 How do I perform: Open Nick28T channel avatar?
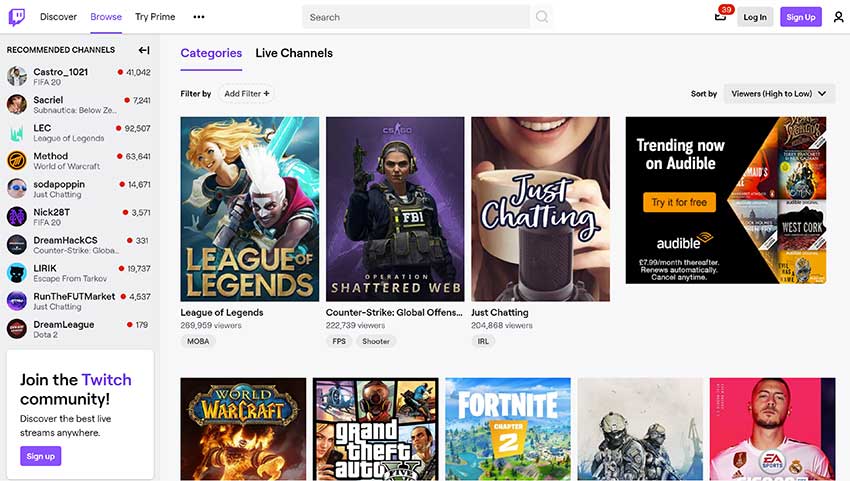[17, 216]
